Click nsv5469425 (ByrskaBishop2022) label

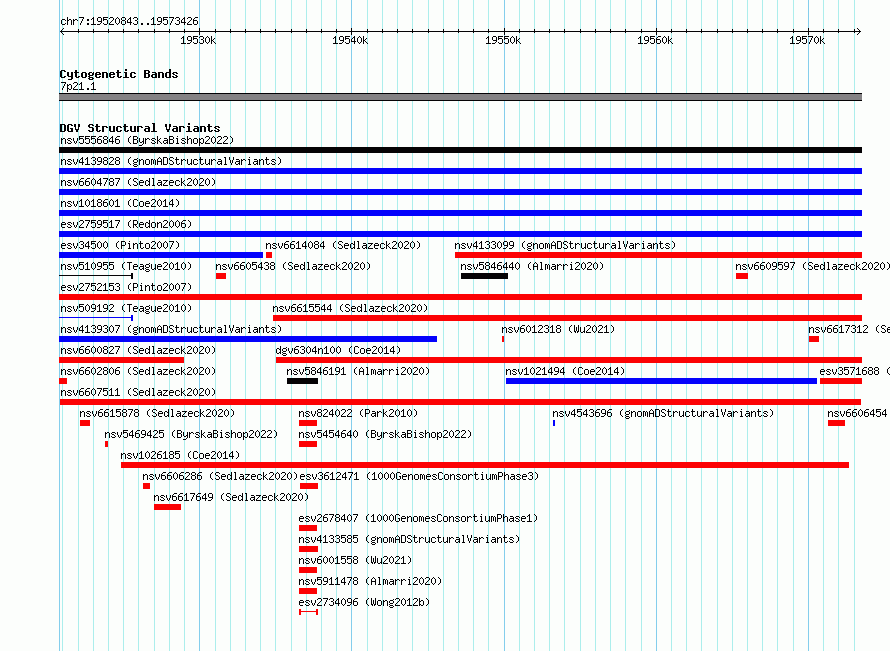191,434
